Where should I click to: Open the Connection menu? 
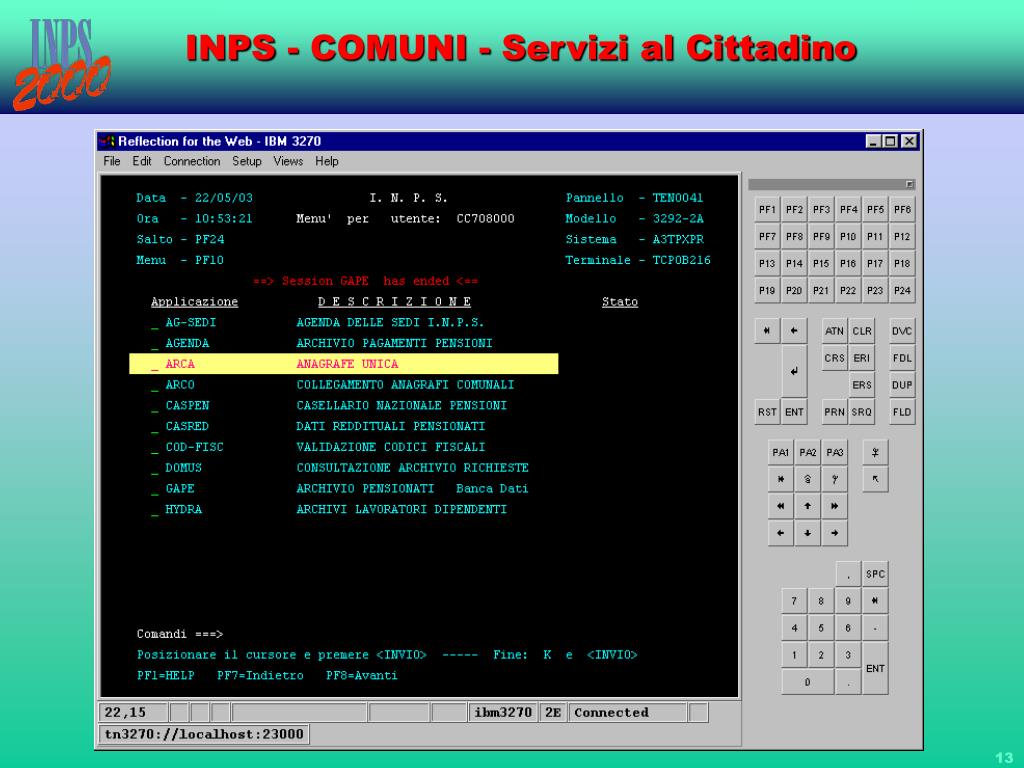click(x=191, y=161)
